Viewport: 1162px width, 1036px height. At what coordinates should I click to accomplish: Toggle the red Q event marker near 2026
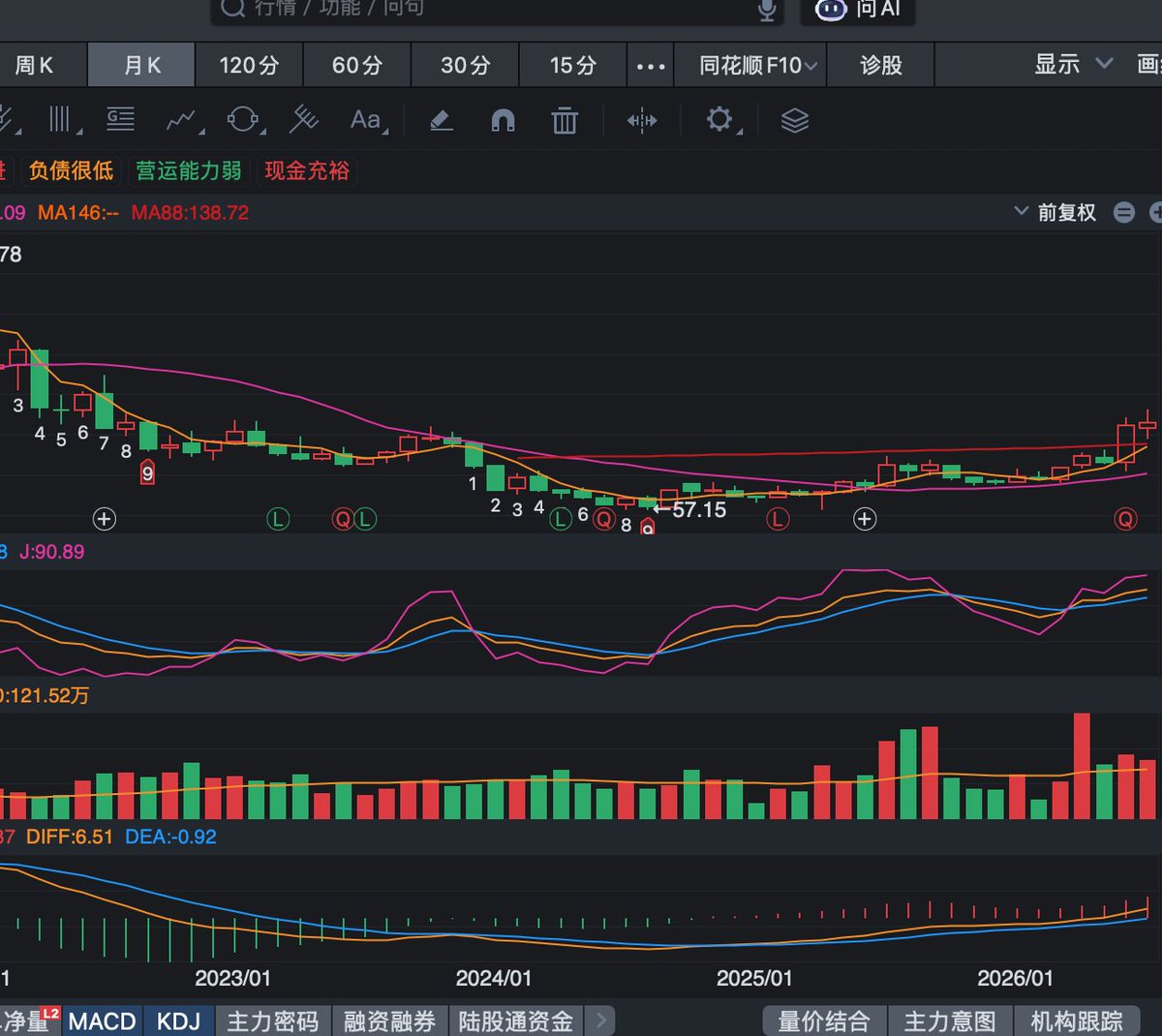(x=1125, y=519)
